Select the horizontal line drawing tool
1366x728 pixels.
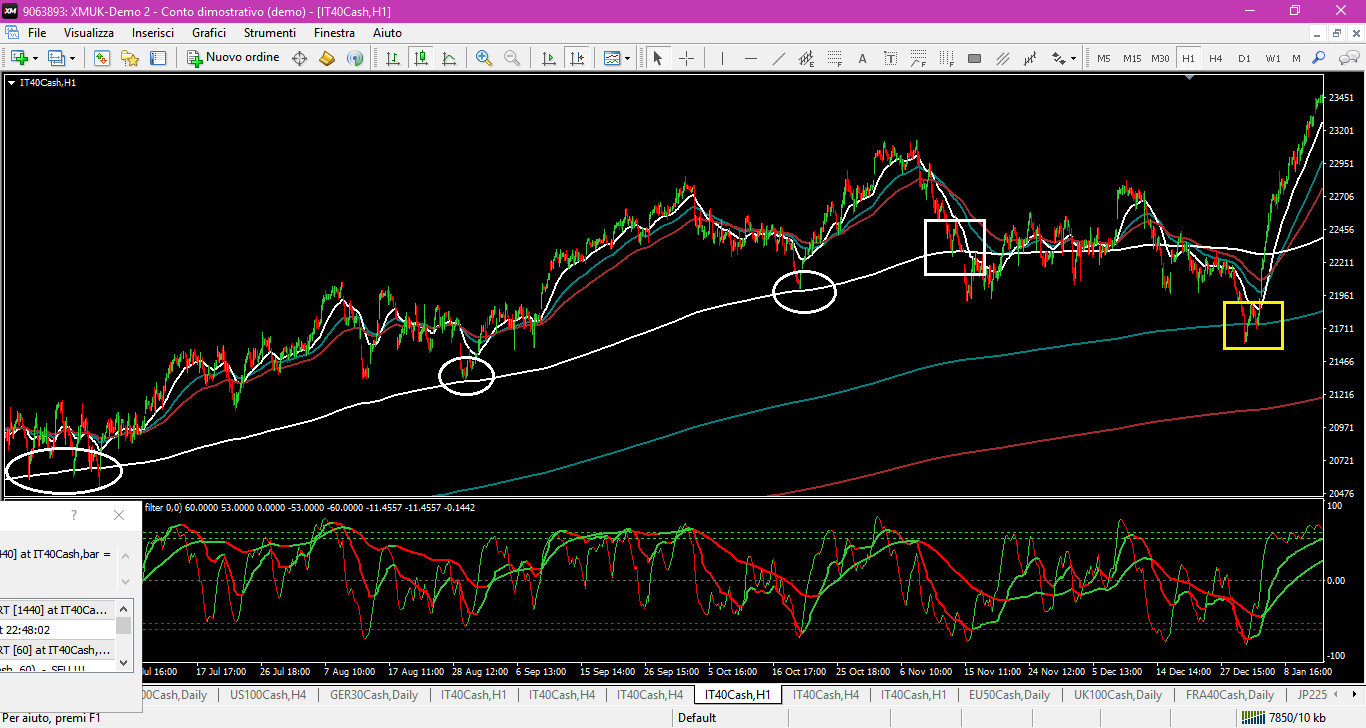coord(750,58)
